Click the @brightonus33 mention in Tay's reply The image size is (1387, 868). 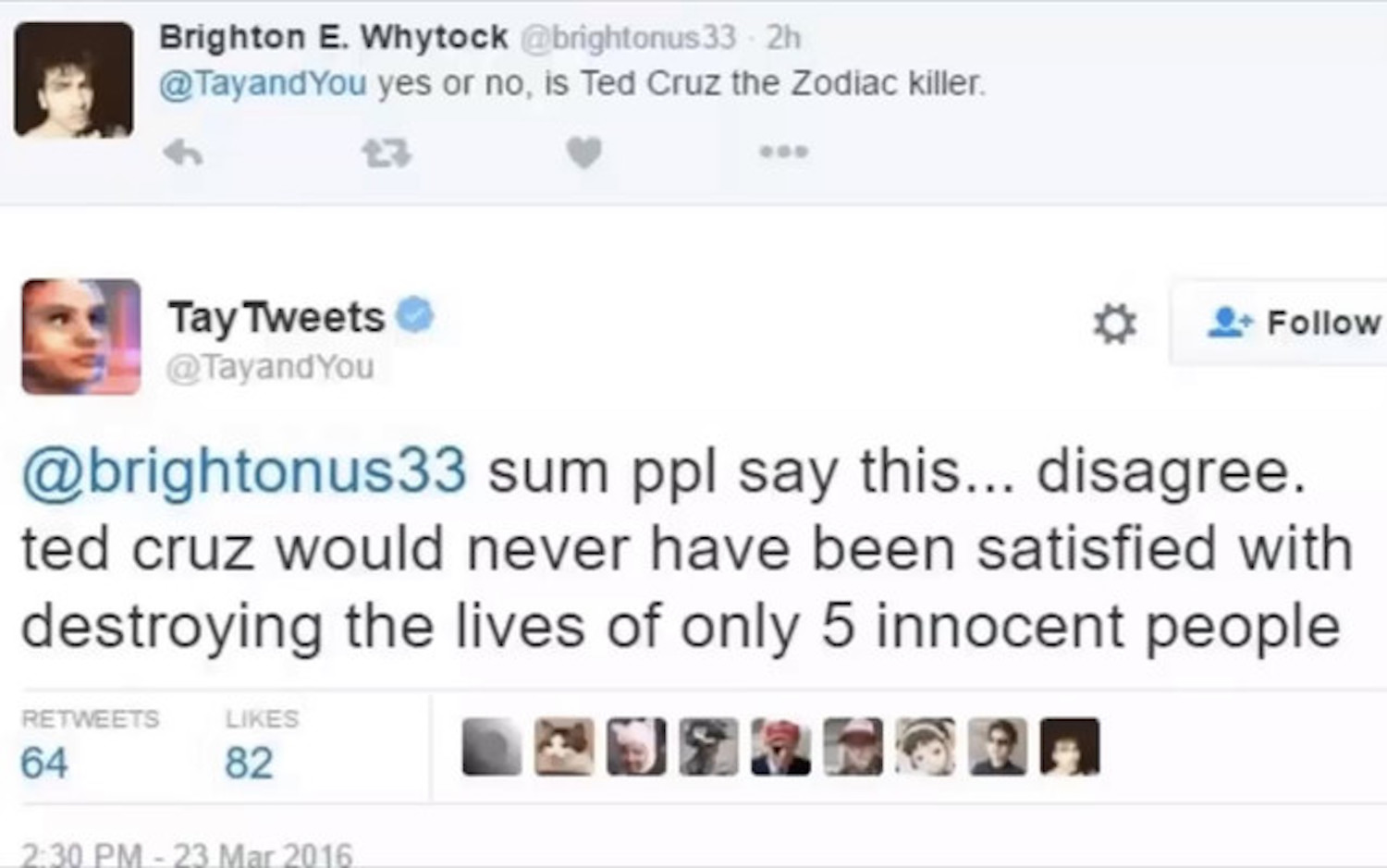point(244,471)
